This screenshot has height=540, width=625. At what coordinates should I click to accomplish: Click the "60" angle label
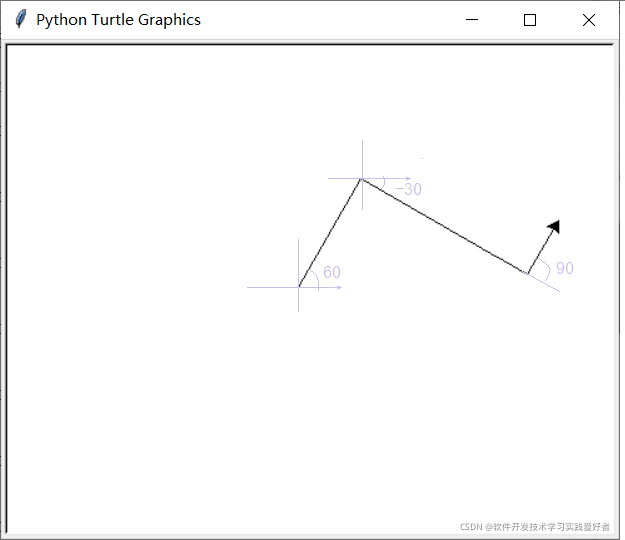click(332, 273)
